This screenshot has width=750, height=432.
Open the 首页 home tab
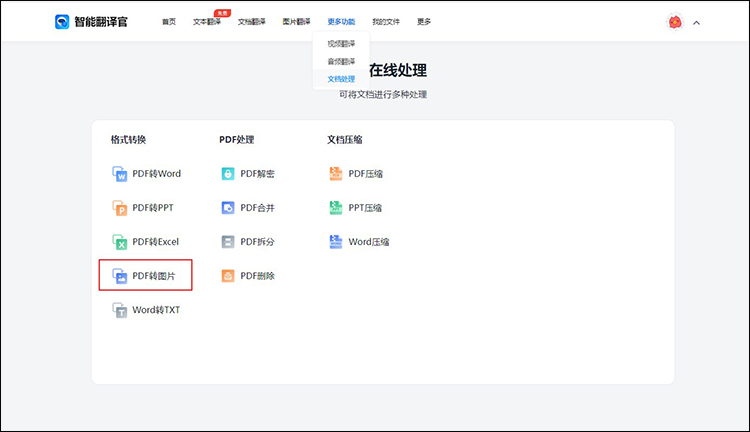pyautogui.click(x=169, y=22)
